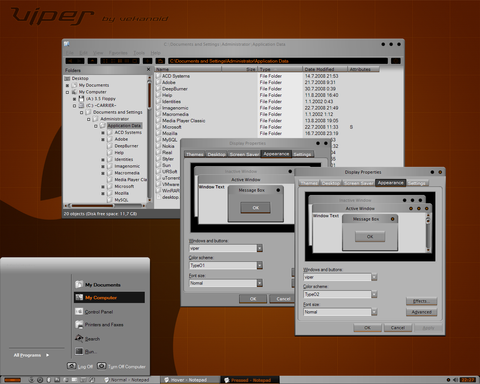The image size is (480, 384).
Task: Open the Color scheme Type02 dropdown
Action: tap(374, 294)
